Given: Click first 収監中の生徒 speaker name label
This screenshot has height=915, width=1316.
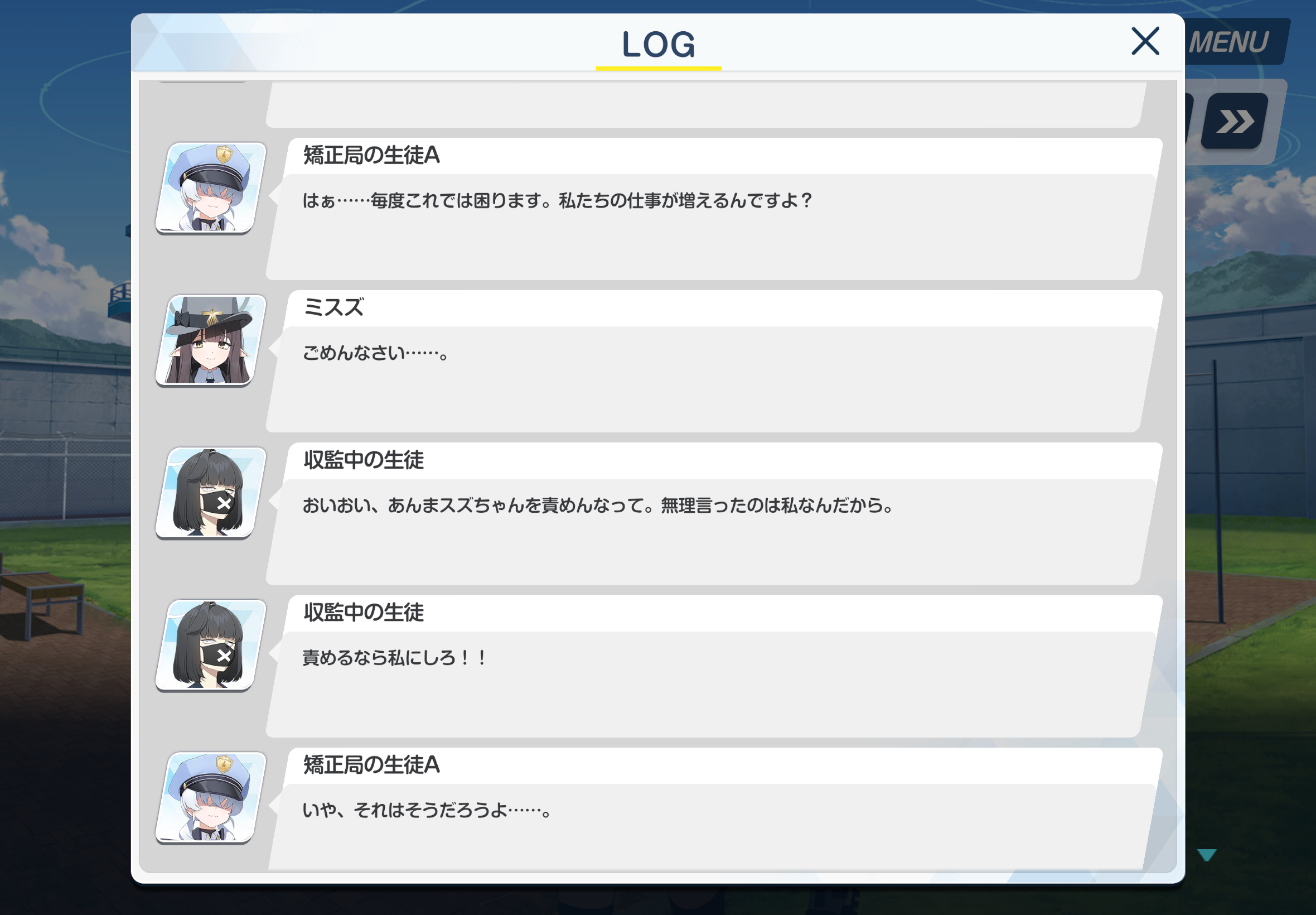Looking at the screenshot, I should 364,460.
